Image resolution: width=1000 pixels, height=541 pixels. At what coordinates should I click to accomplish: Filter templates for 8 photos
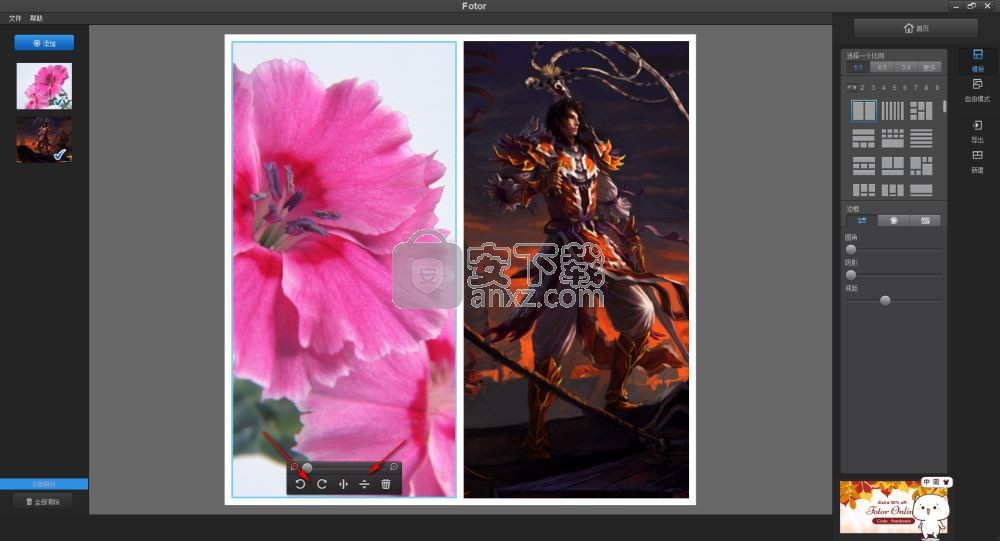(x=926, y=87)
